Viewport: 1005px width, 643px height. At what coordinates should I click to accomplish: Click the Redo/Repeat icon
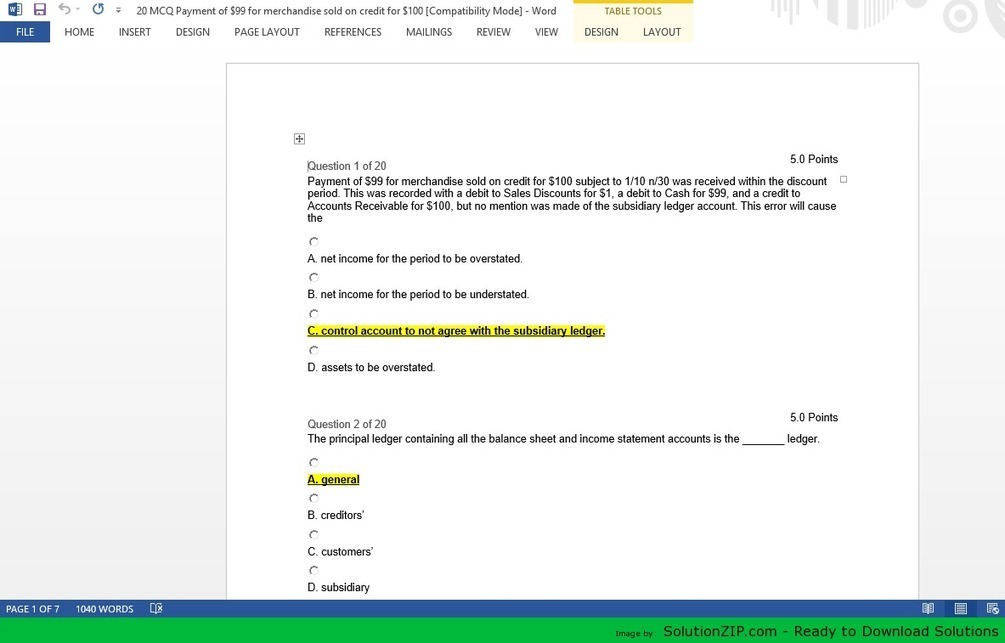(97, 10)
